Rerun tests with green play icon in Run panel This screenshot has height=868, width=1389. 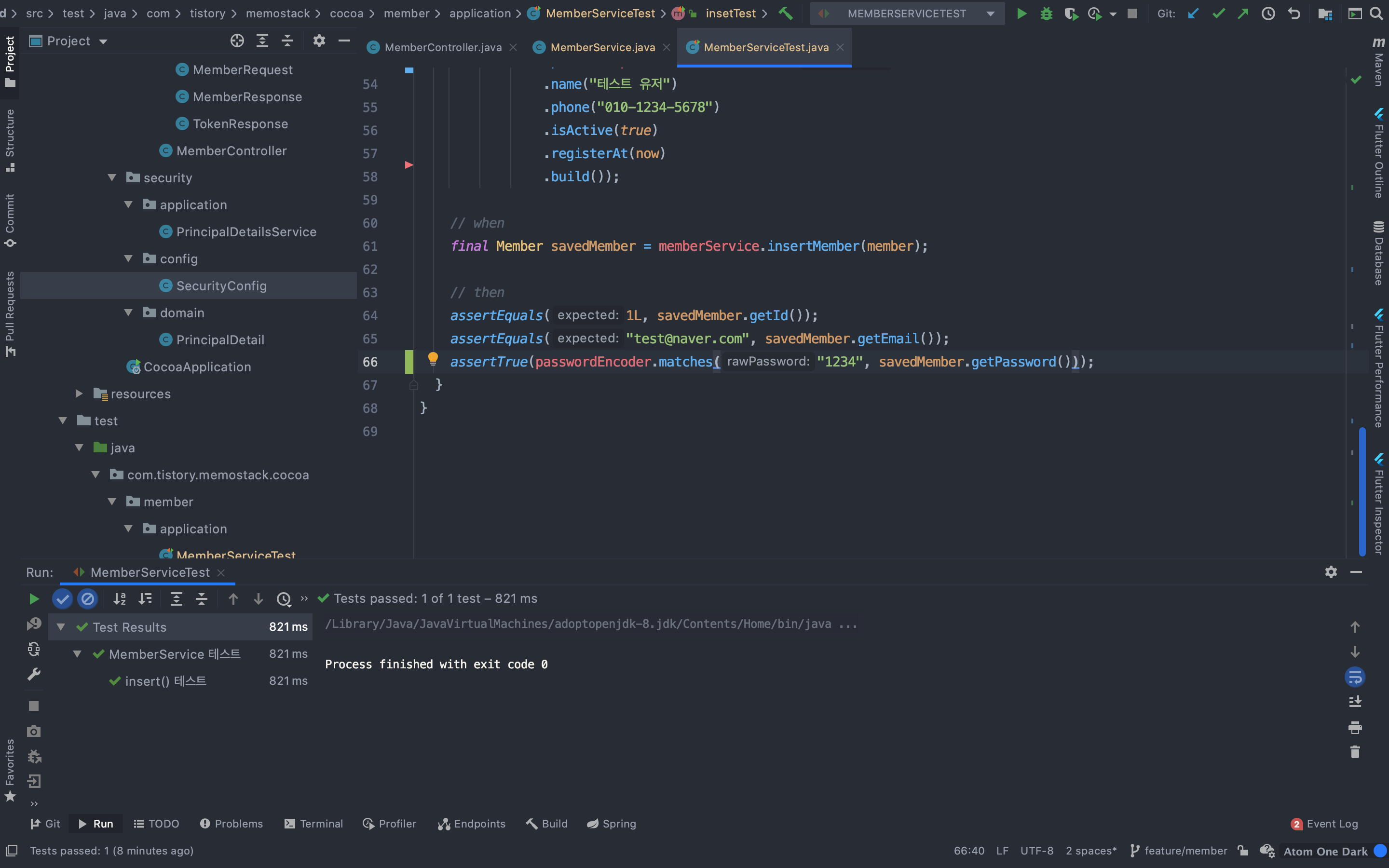tap(34, 599)
